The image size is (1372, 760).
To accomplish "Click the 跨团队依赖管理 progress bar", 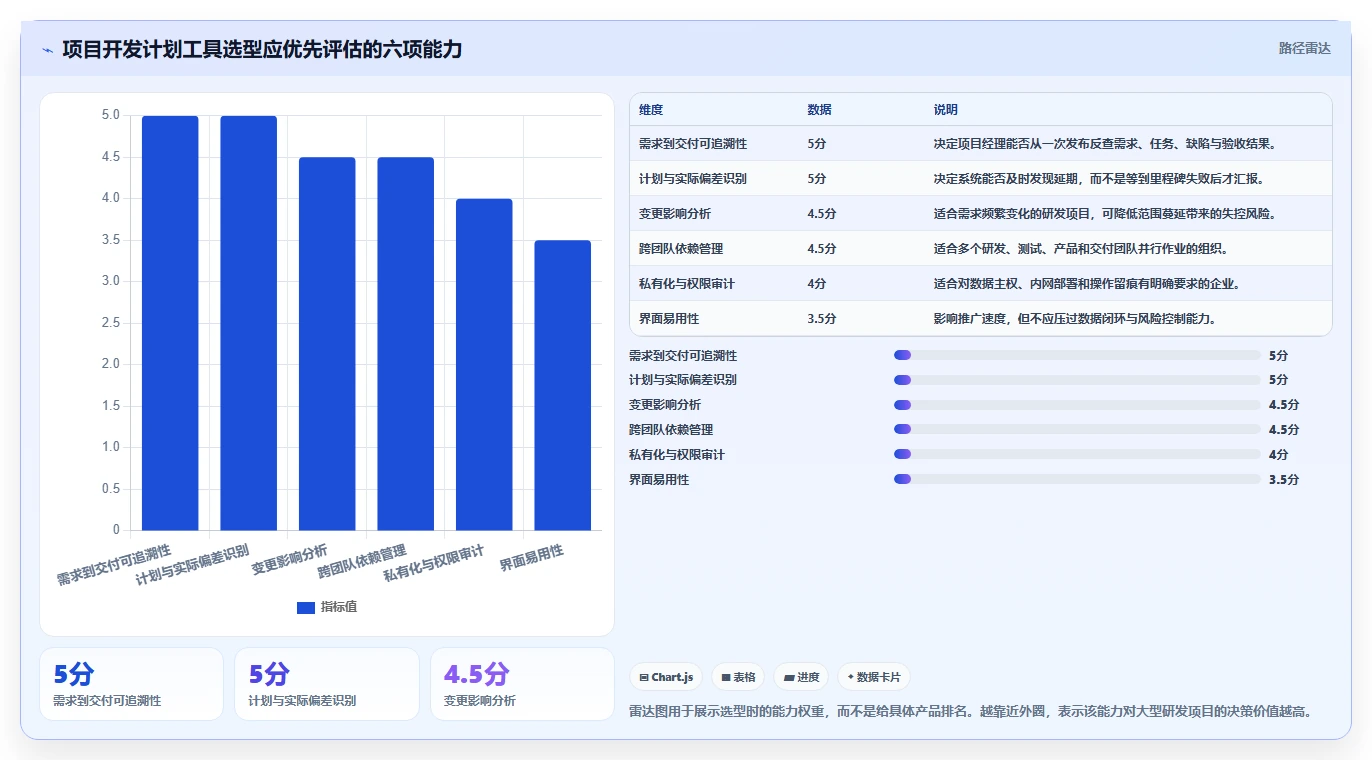I will 1077,429.
